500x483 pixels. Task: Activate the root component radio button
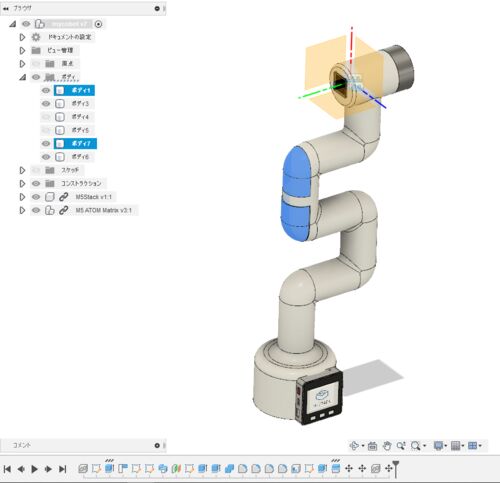(98, 24)
